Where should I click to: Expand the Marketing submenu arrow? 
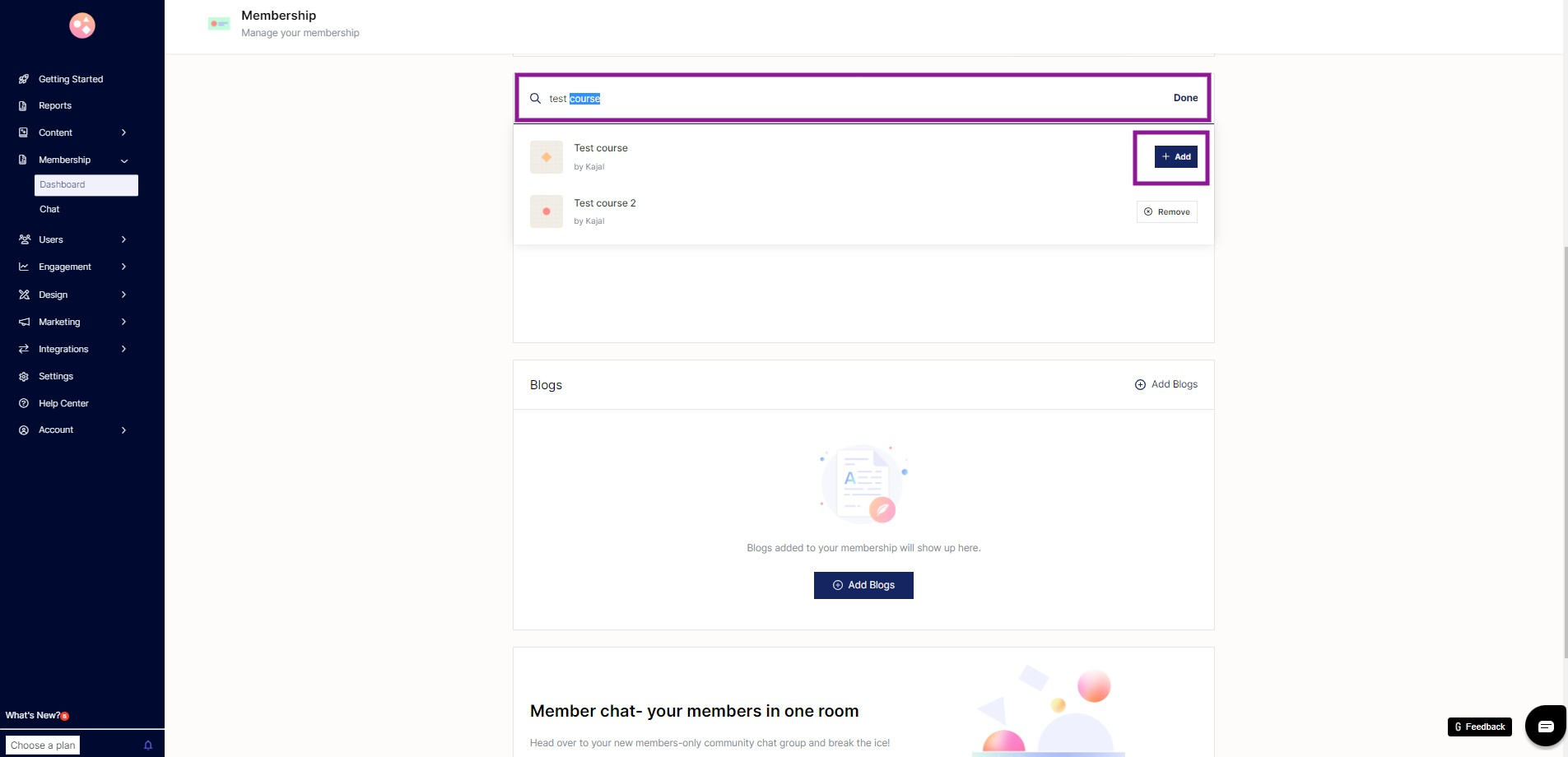point(123,322)
